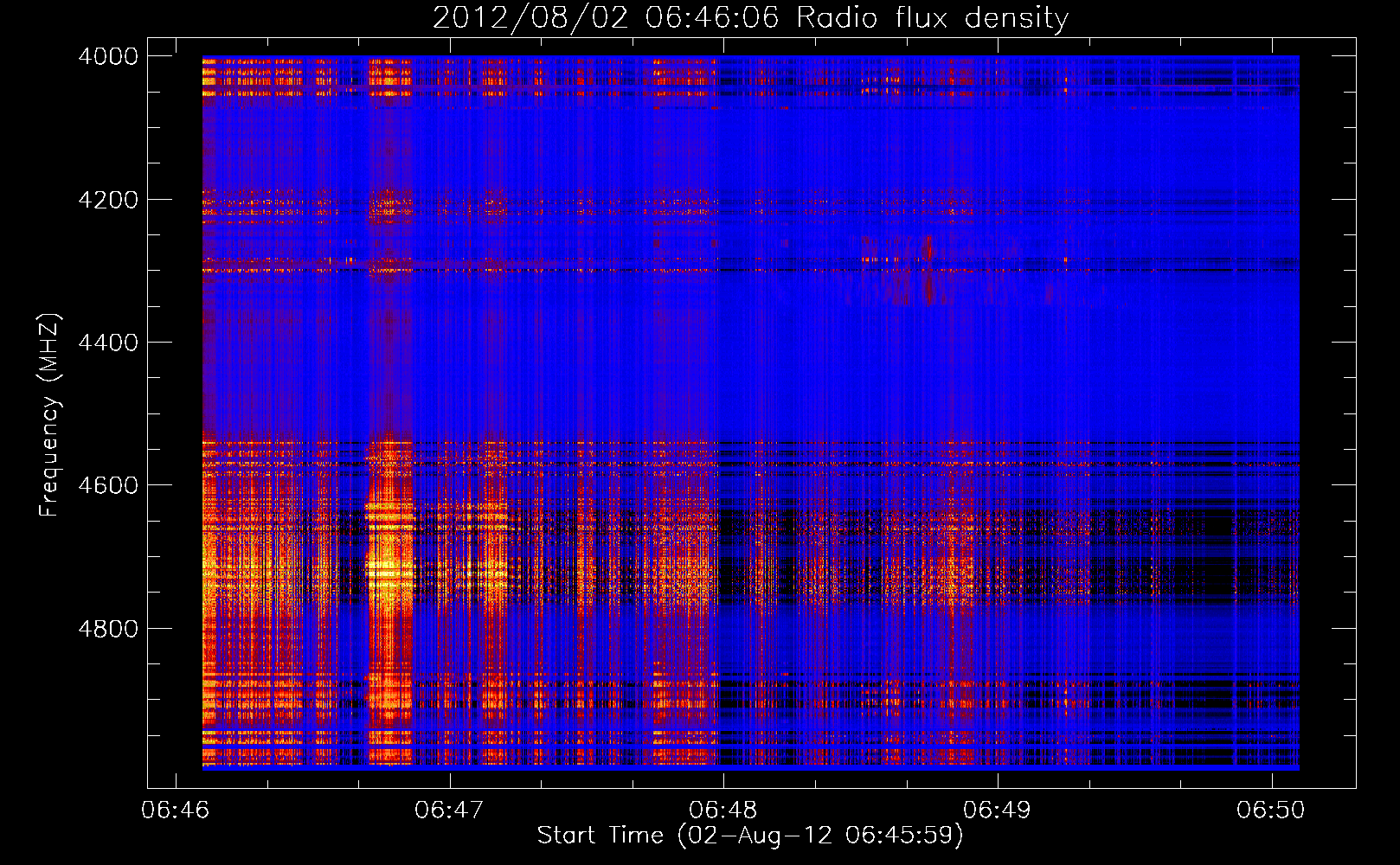Click the 06:47 time axis label
The height and width of the screenshot is (865, 1400).
coord(449,810)
